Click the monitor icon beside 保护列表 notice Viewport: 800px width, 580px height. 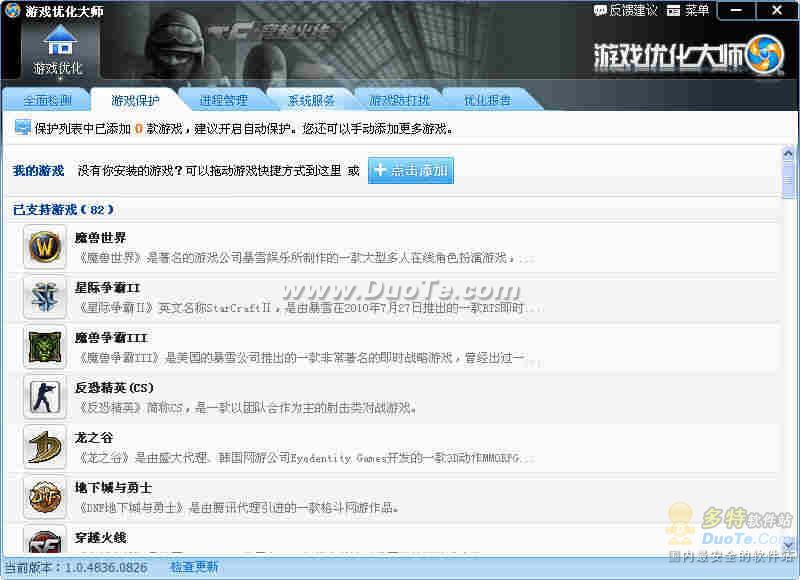tap(22, 128)
